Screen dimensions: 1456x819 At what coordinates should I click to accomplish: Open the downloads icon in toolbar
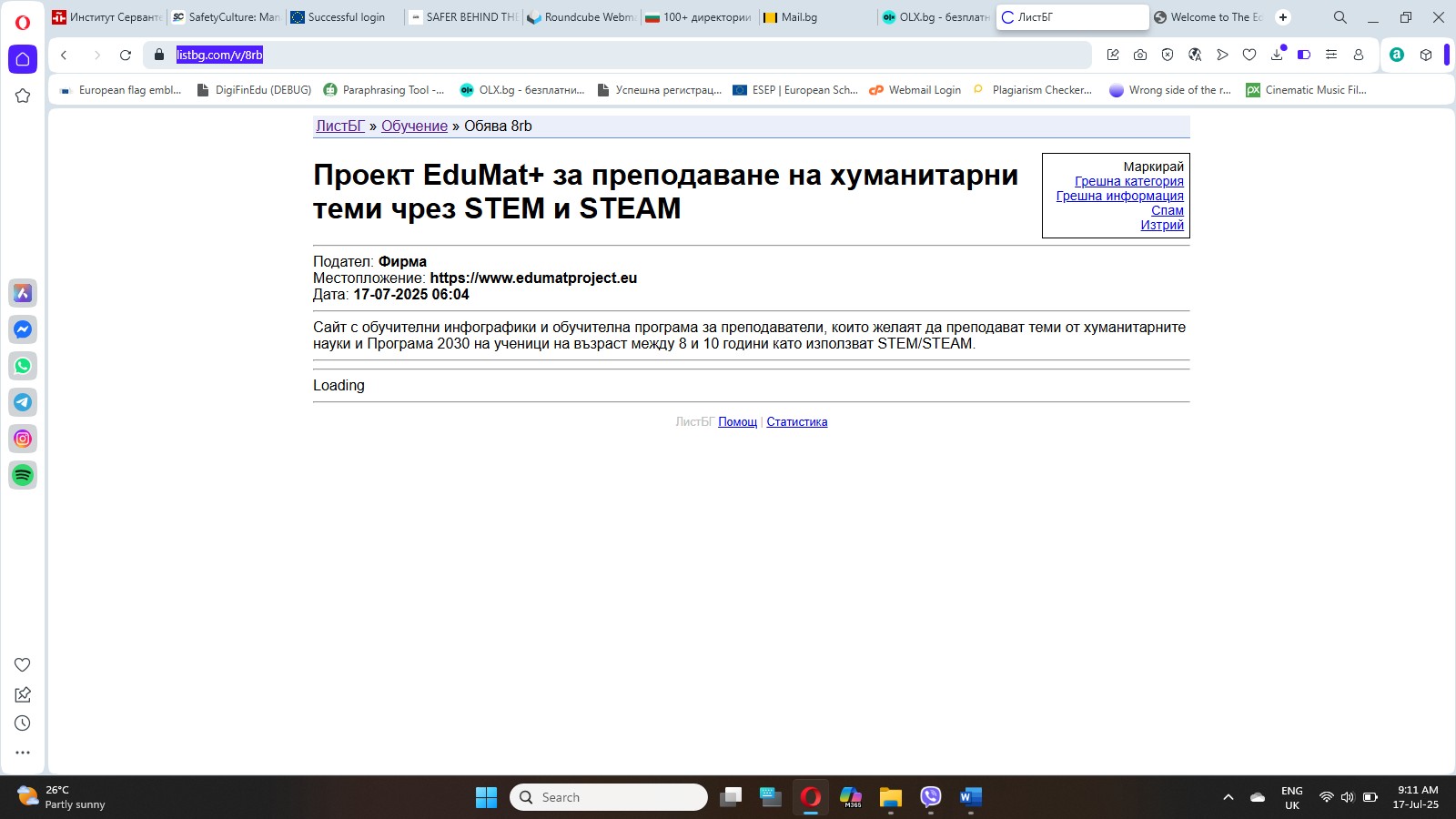1277,55
